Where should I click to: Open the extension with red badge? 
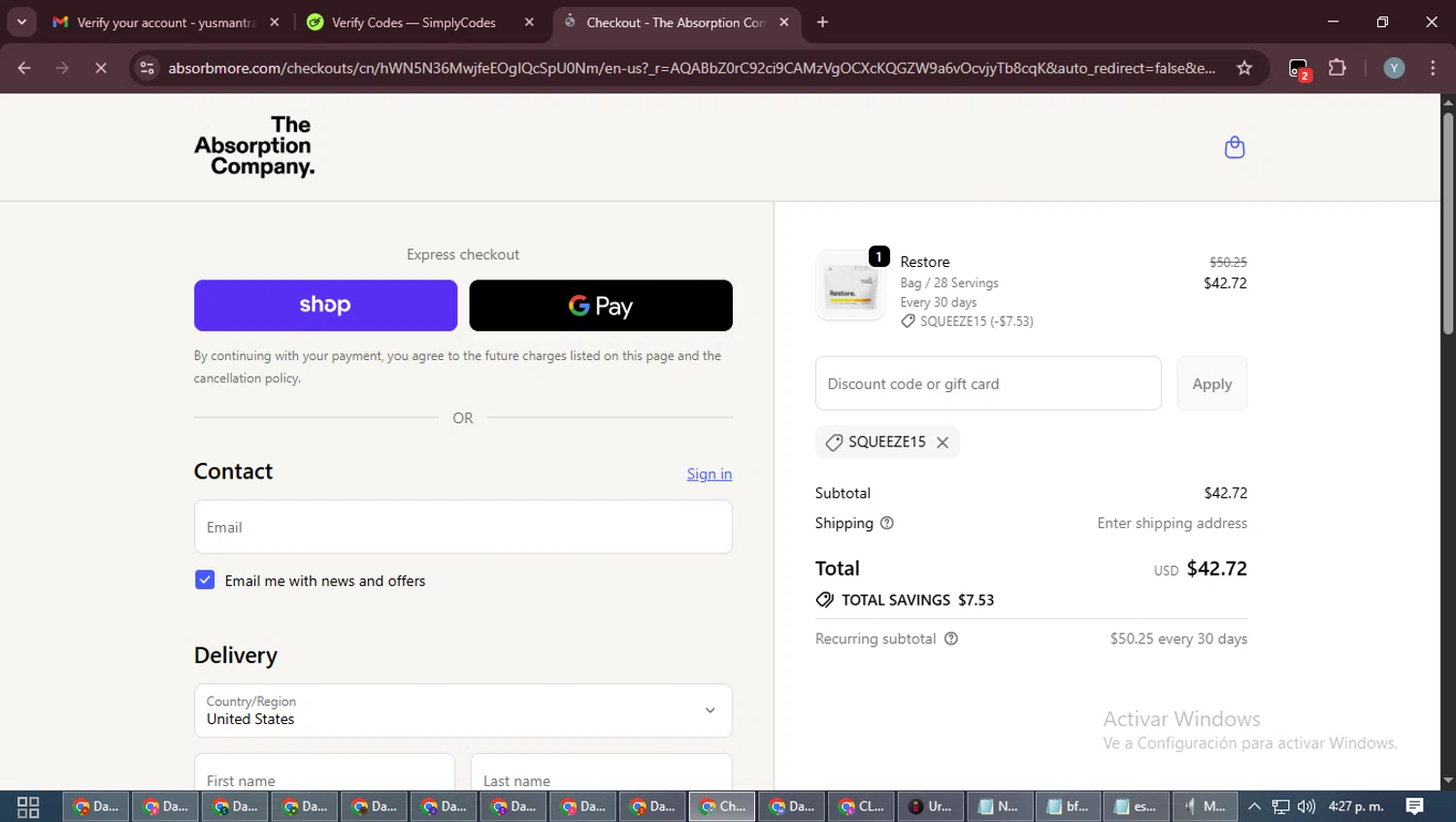click(x=1299, y=69)
